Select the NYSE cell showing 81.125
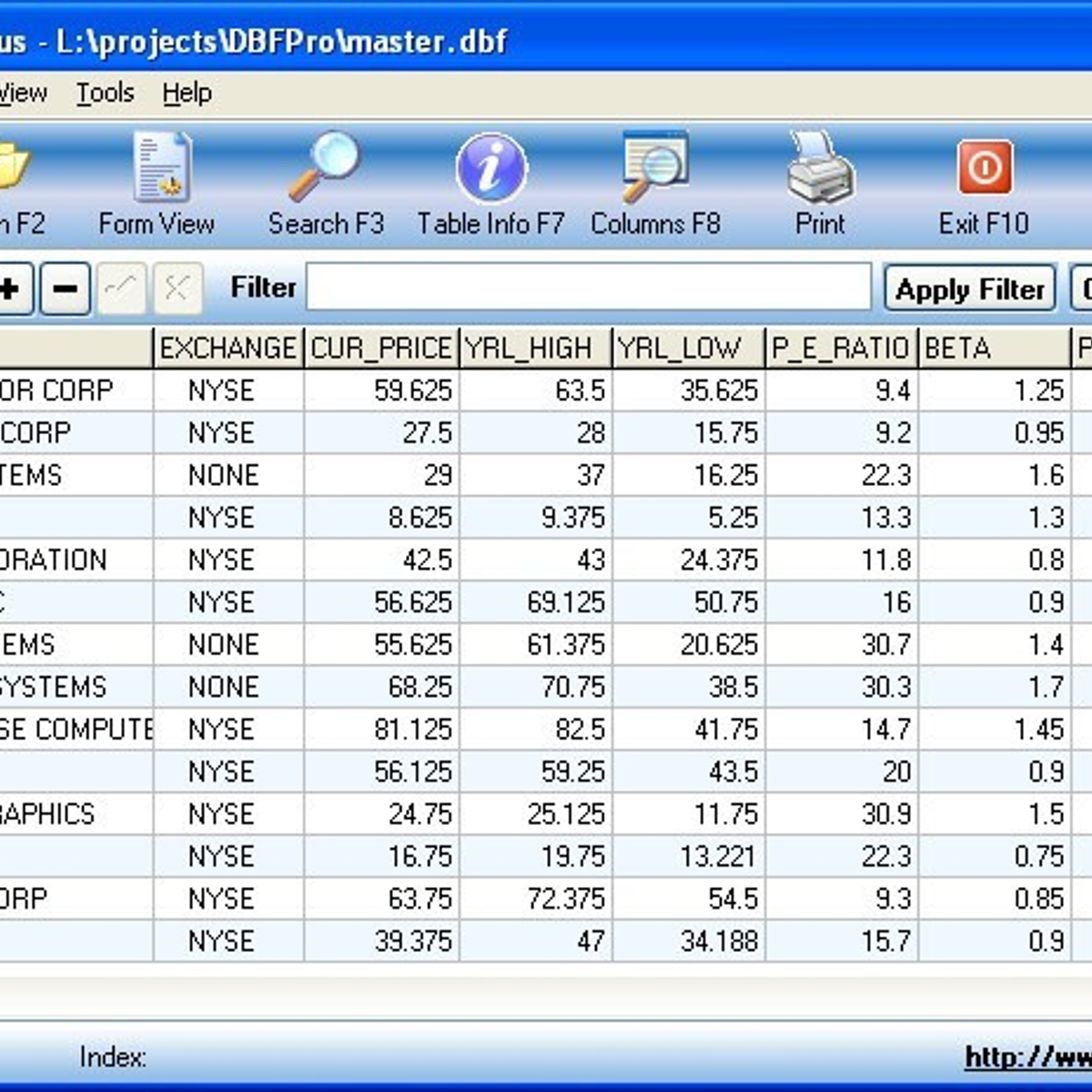The image size is (1092, 1092). coord(227,729)
